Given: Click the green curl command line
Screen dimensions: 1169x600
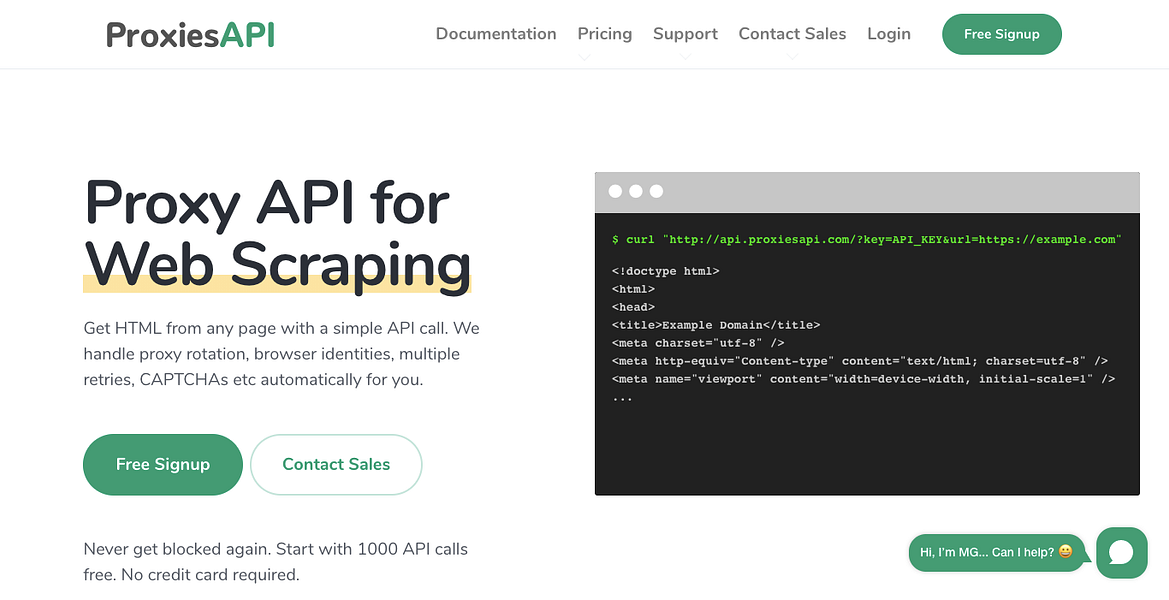Looking at the screenshot, I should click(866, 239).
